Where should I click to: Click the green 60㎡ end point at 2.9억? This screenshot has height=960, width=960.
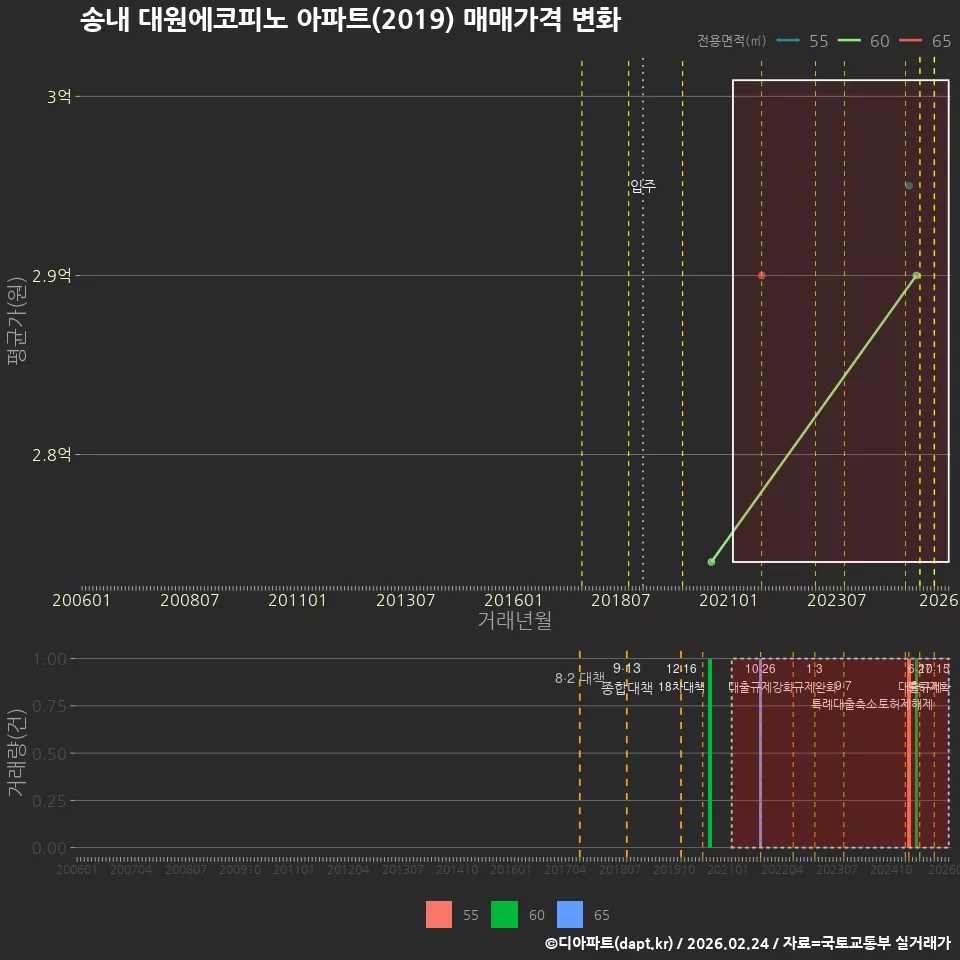pos(917,276)
